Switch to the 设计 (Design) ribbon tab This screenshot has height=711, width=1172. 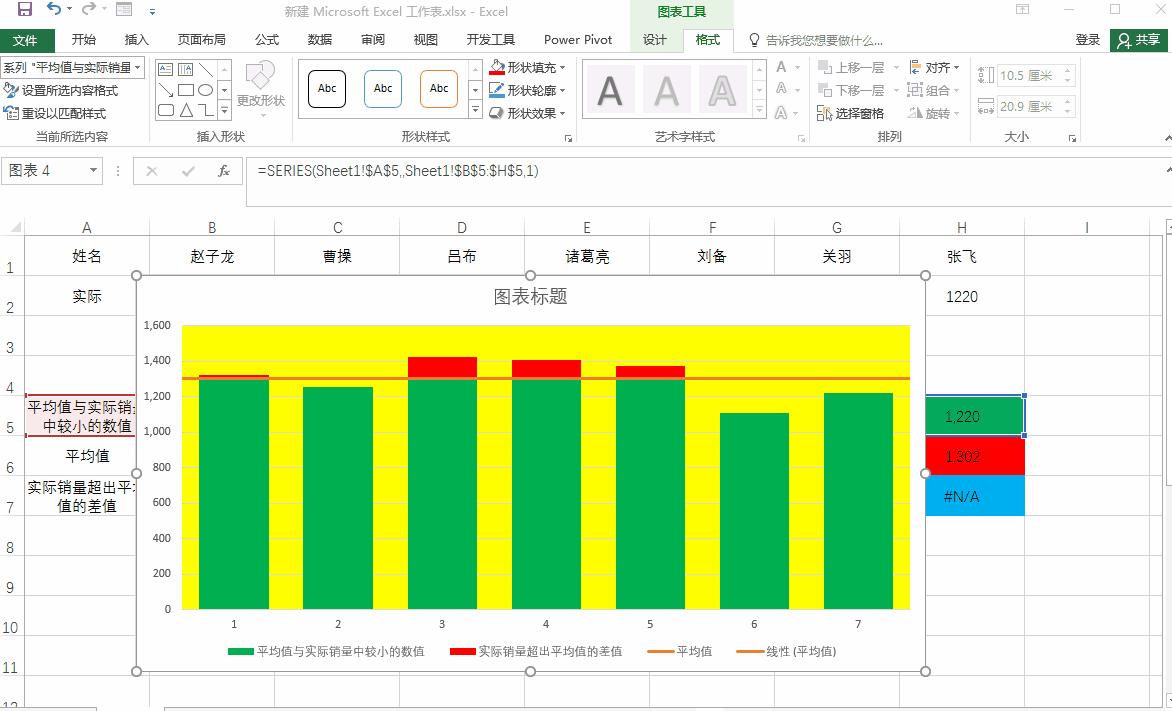[x=655, y=40]
